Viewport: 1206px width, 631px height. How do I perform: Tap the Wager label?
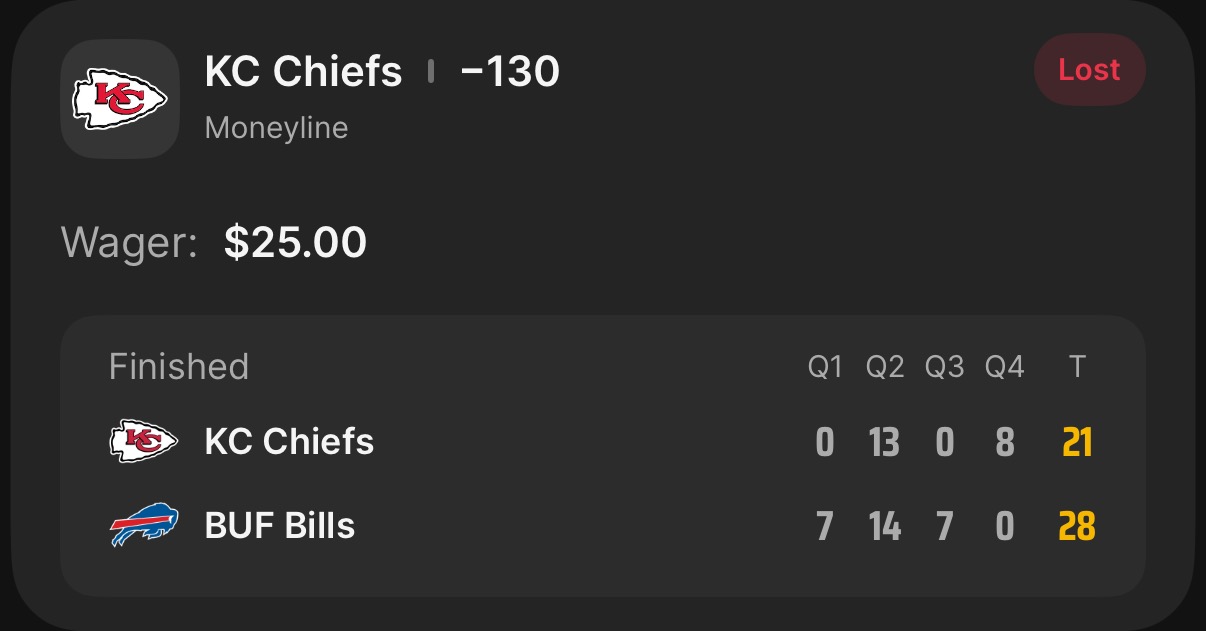129,242
